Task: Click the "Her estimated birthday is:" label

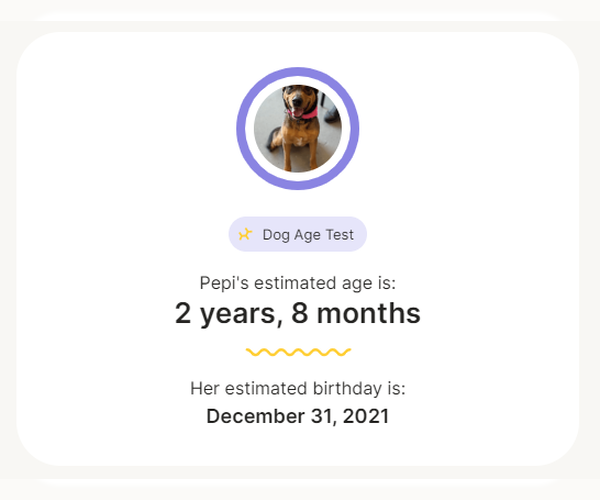Action: click(x=298, y=388)
